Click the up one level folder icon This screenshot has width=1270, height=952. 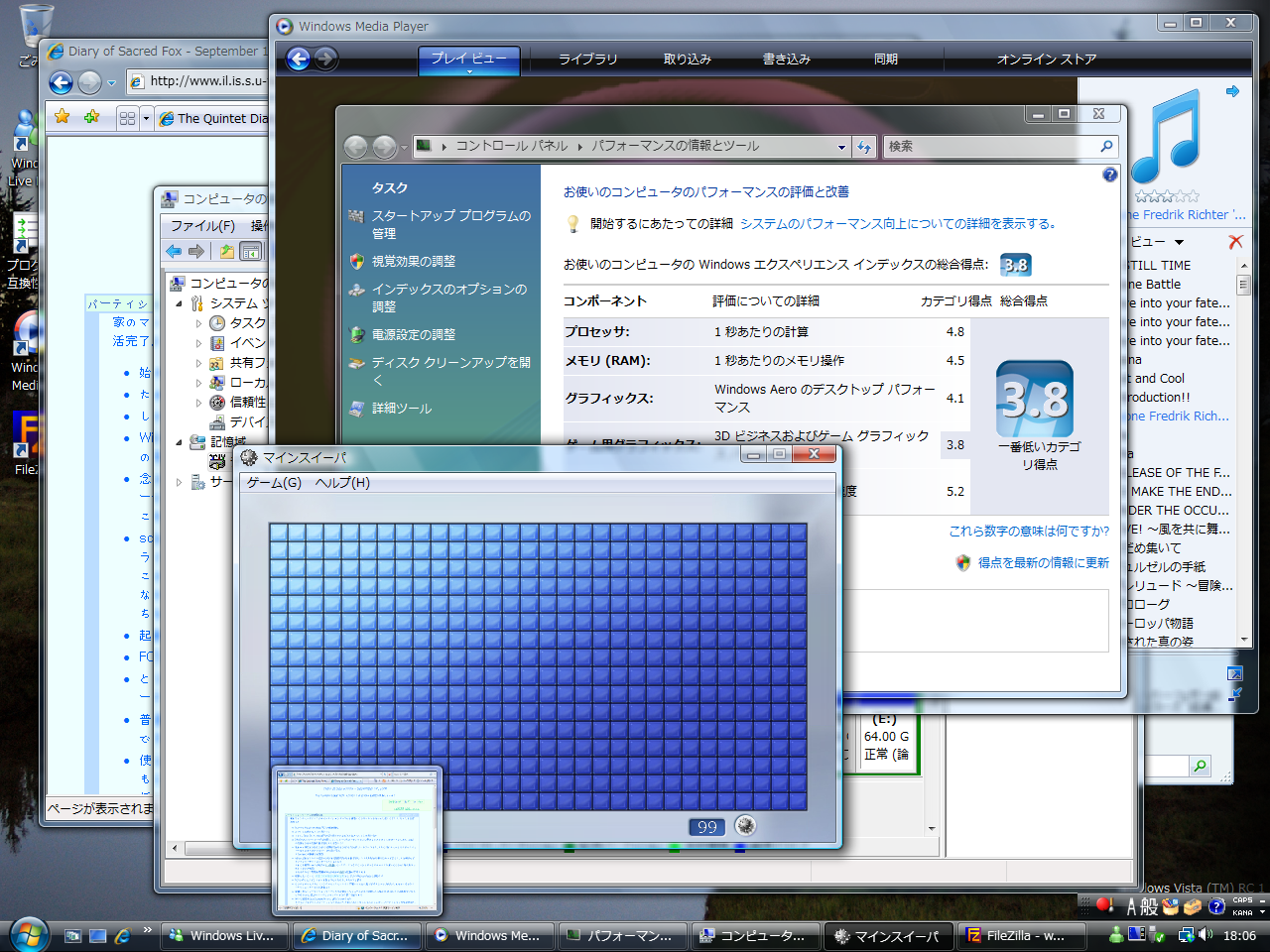tap(227, 252)
